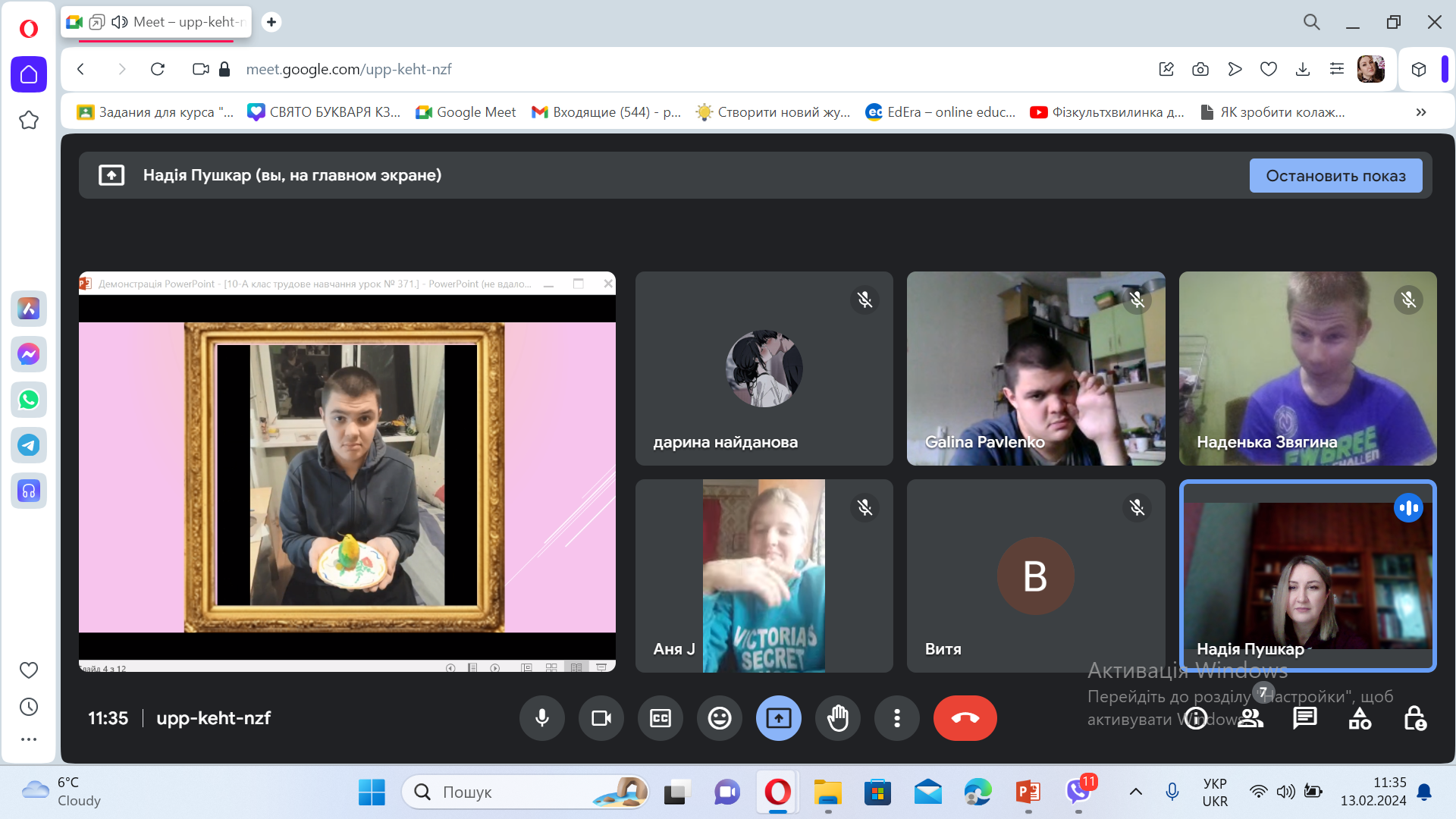Reload the Meet page
1456x819 pixels.
tap(158, 69)
